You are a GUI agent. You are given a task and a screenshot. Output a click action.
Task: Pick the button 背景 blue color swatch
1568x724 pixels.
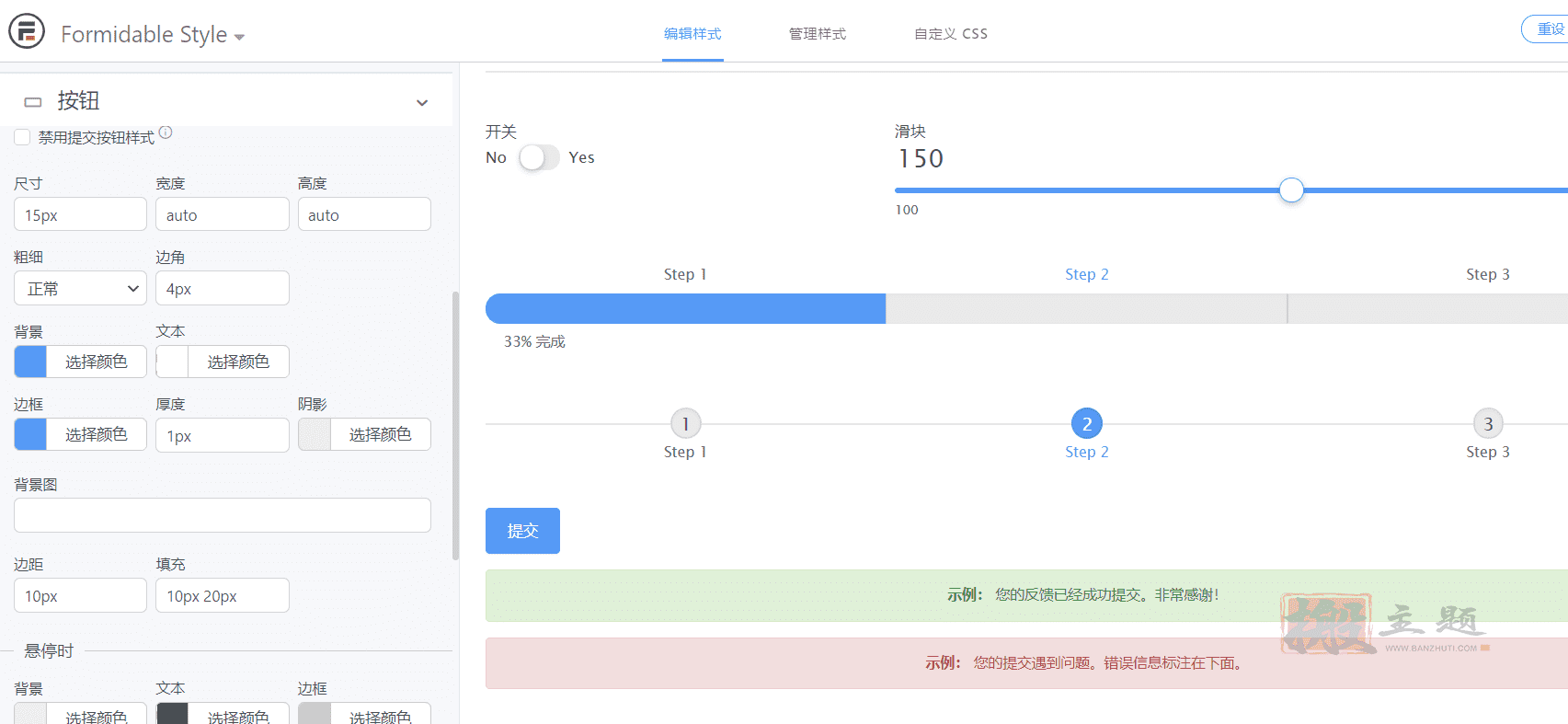pos(30,362)
